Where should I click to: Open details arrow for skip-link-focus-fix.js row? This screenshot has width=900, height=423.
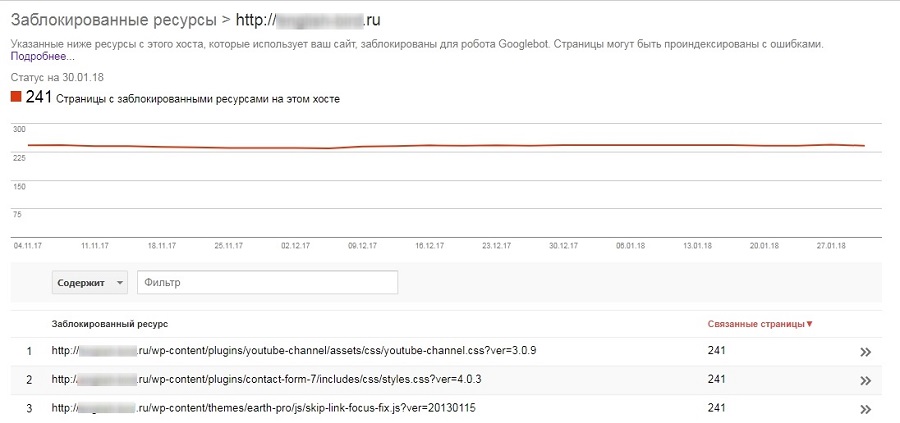865,409
